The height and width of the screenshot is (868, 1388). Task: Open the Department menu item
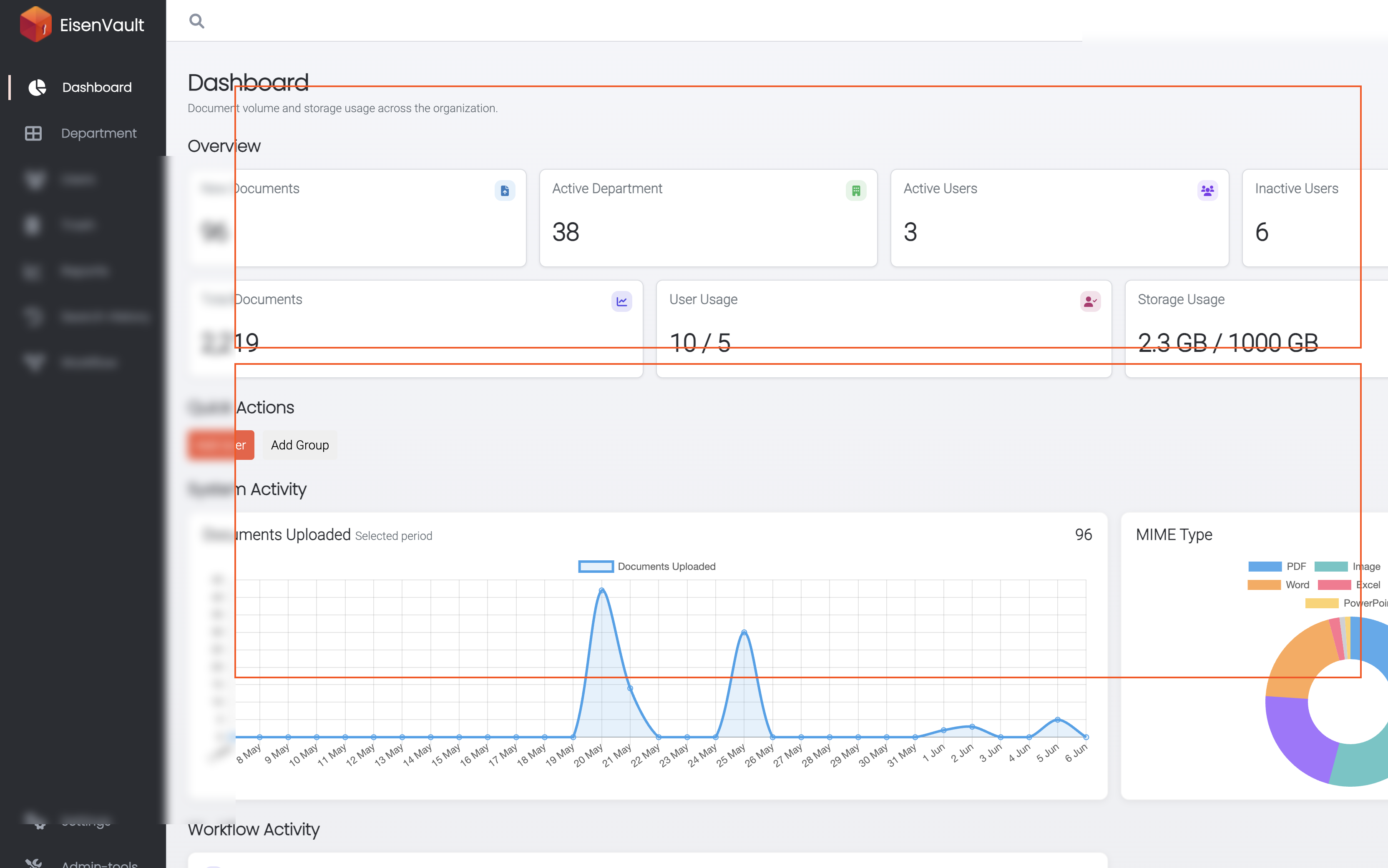pyautogui.click(x=83, y=133)
